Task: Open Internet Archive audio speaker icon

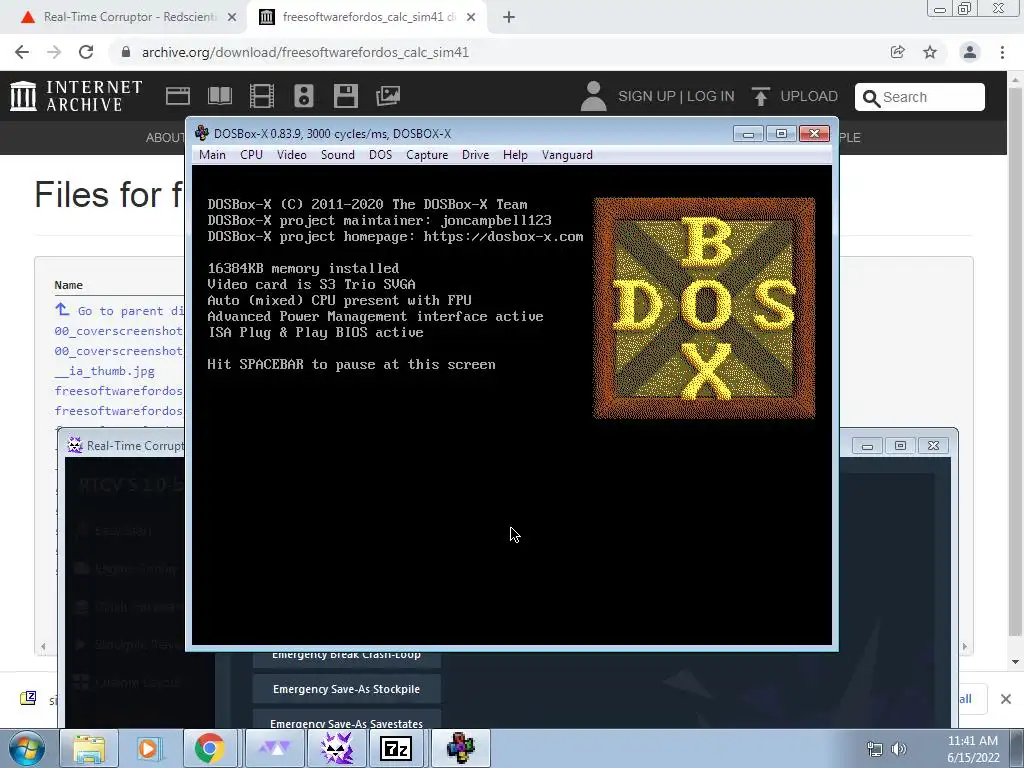Action: pyautogui.click(x=304, y=96)
